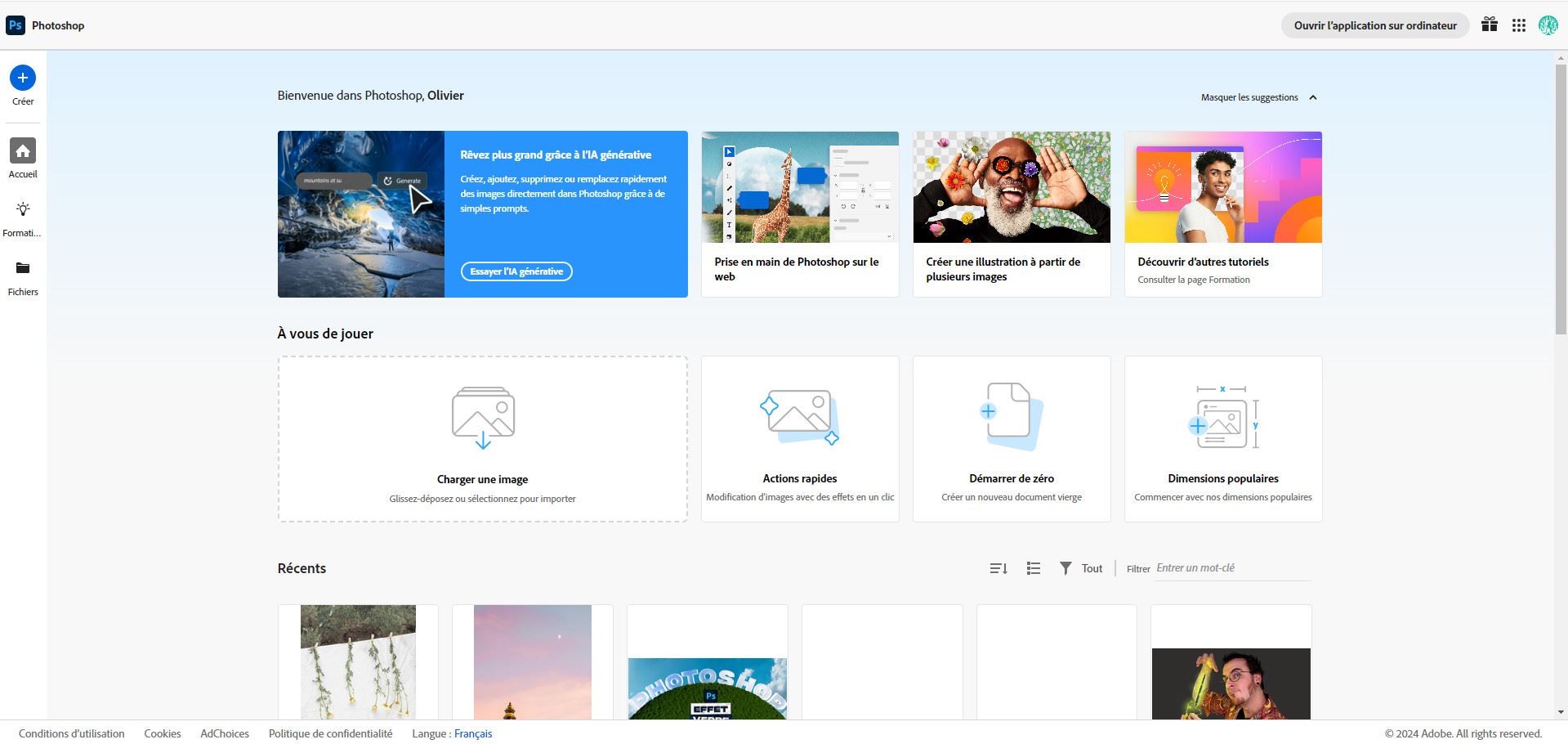Screen dimensions: 1568x744
Task: Click the Filtrer keyword input field
Action: coord(1233,568)
